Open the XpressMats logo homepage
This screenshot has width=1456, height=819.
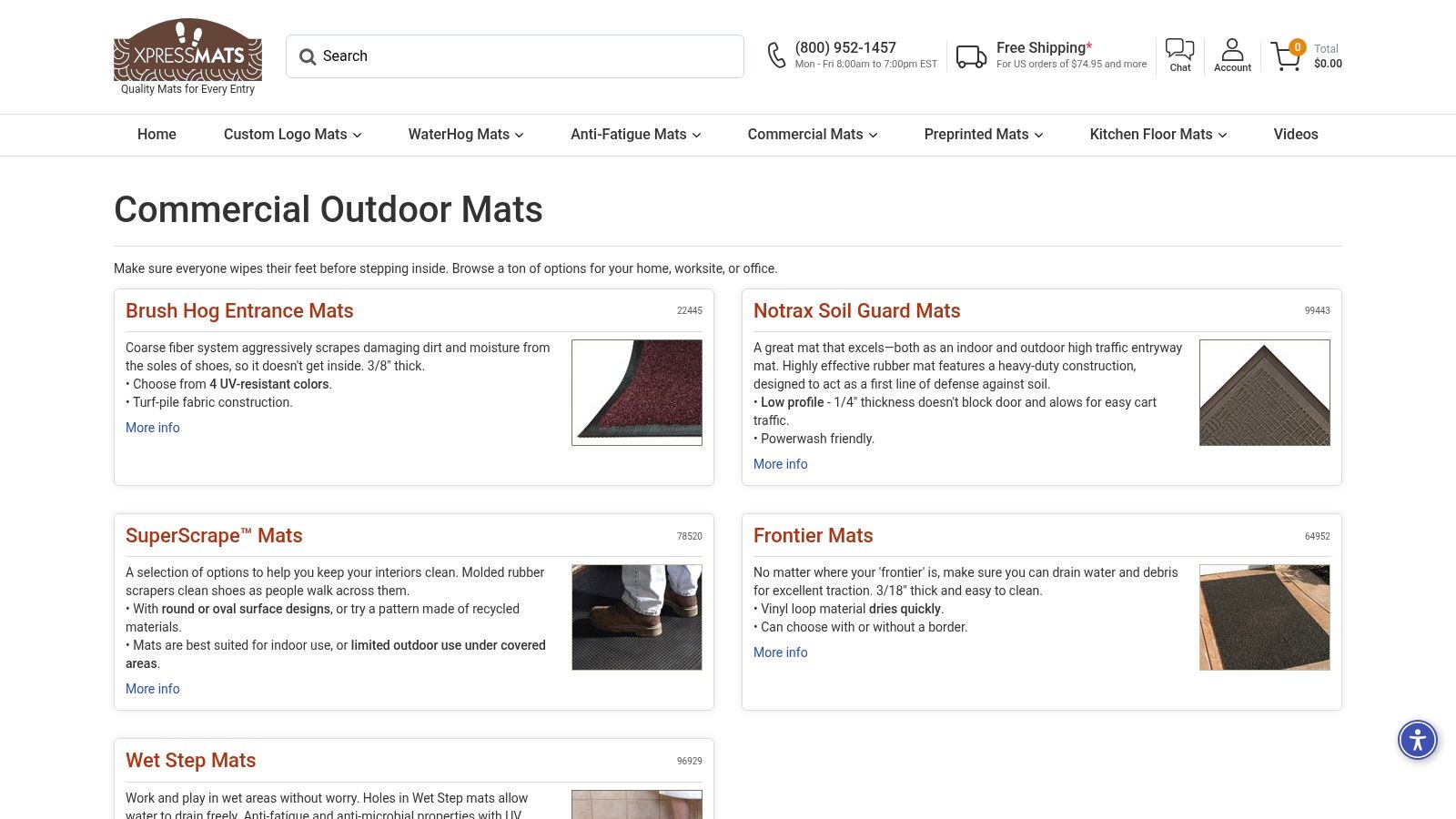[187, 56]
